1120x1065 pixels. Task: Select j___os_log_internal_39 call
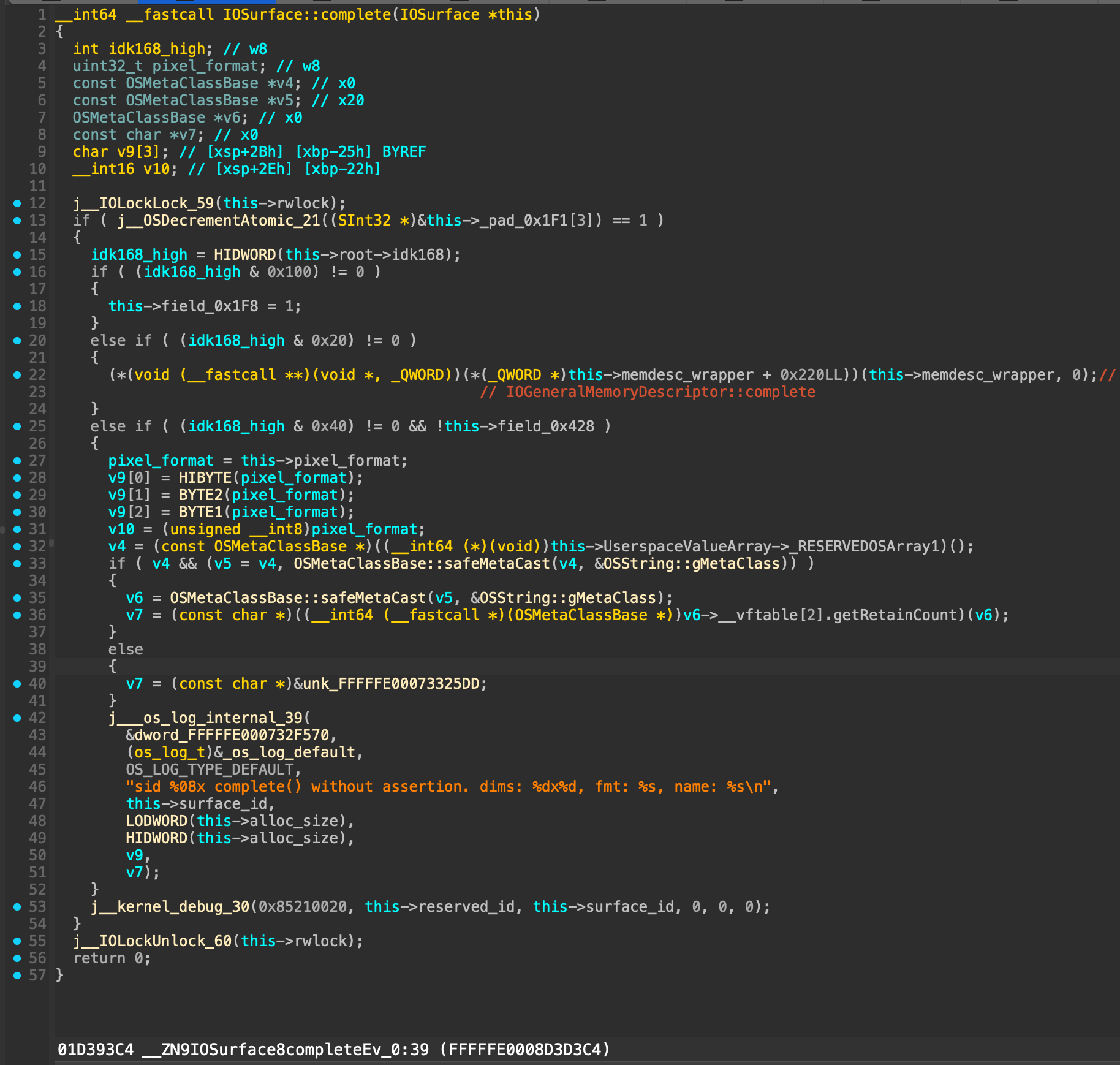click(205, 718)
